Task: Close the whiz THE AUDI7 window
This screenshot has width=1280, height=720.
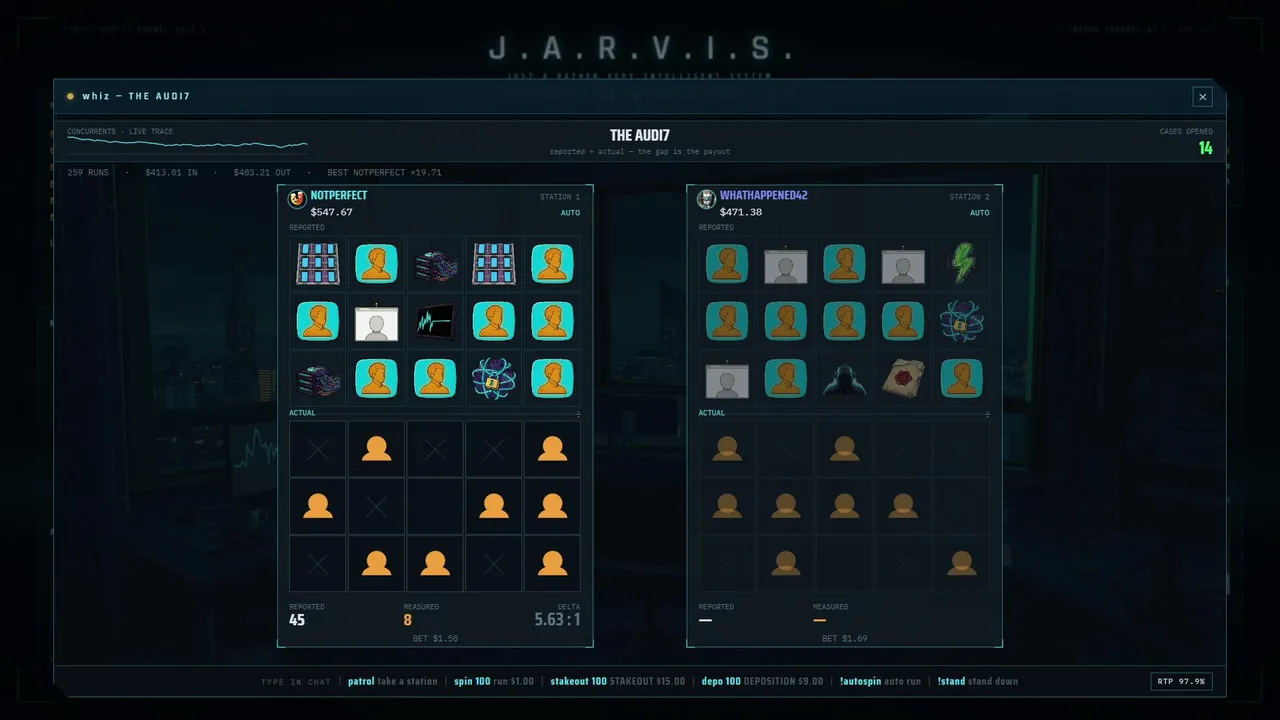Action: [x=1202, y=97]
